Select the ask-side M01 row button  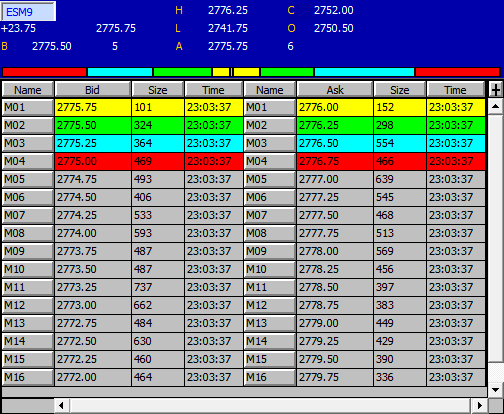pos(270,107)
